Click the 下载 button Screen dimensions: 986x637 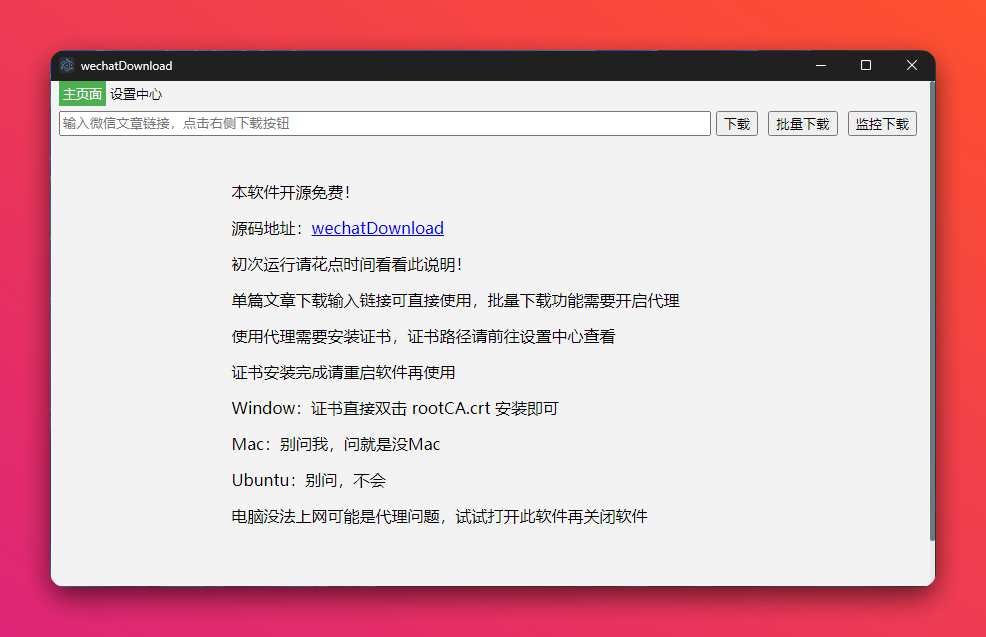pos(737,124)
